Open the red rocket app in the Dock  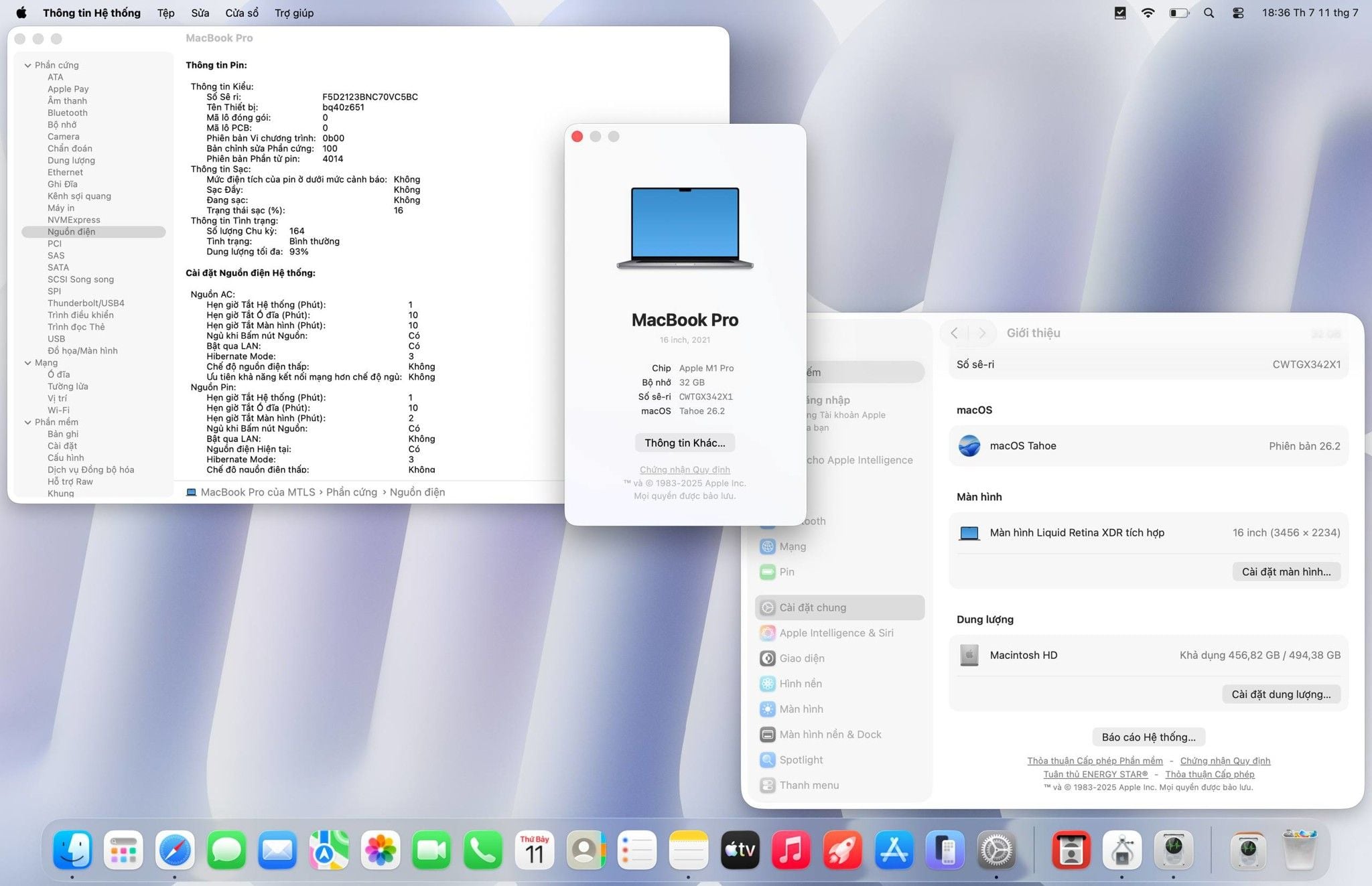pyautogui.click(x=843, y=850)
